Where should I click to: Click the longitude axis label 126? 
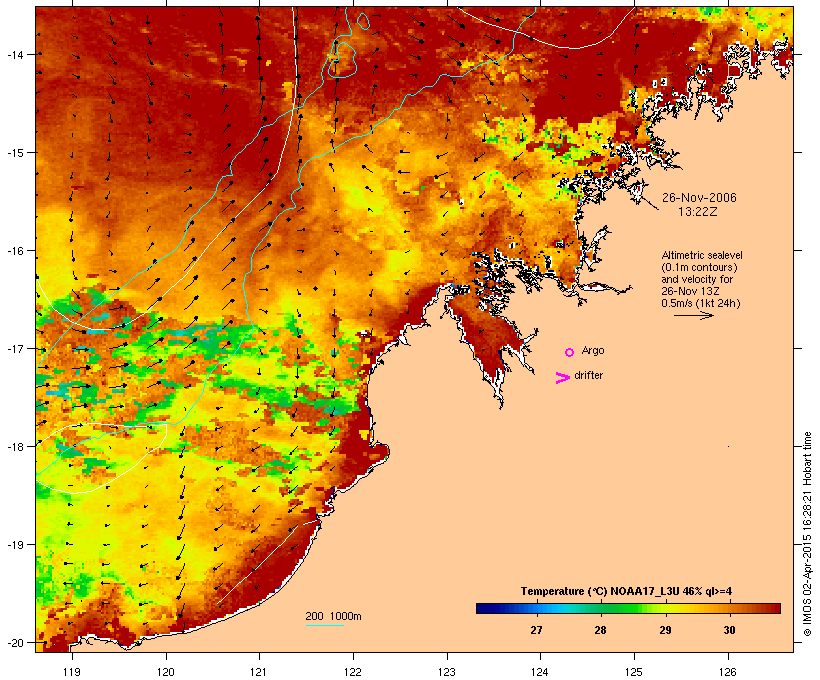click(x=728, y=672)
